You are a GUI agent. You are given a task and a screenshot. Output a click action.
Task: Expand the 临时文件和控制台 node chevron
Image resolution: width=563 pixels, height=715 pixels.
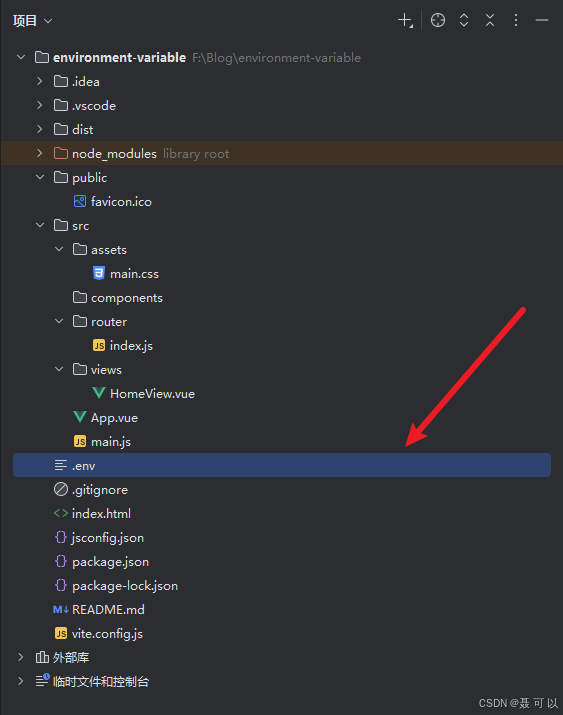pos(21,681)
